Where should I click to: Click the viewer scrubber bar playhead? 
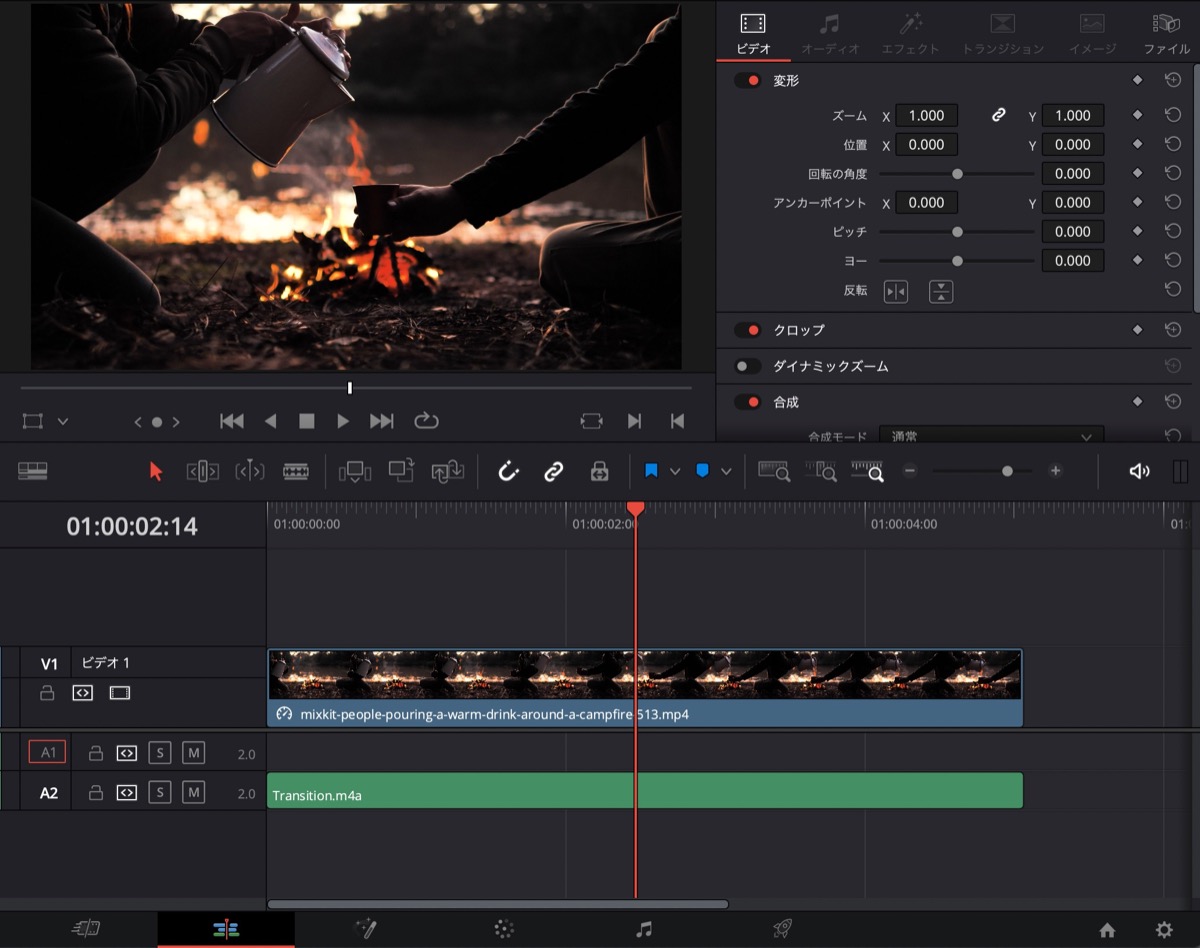click(350, 387)
